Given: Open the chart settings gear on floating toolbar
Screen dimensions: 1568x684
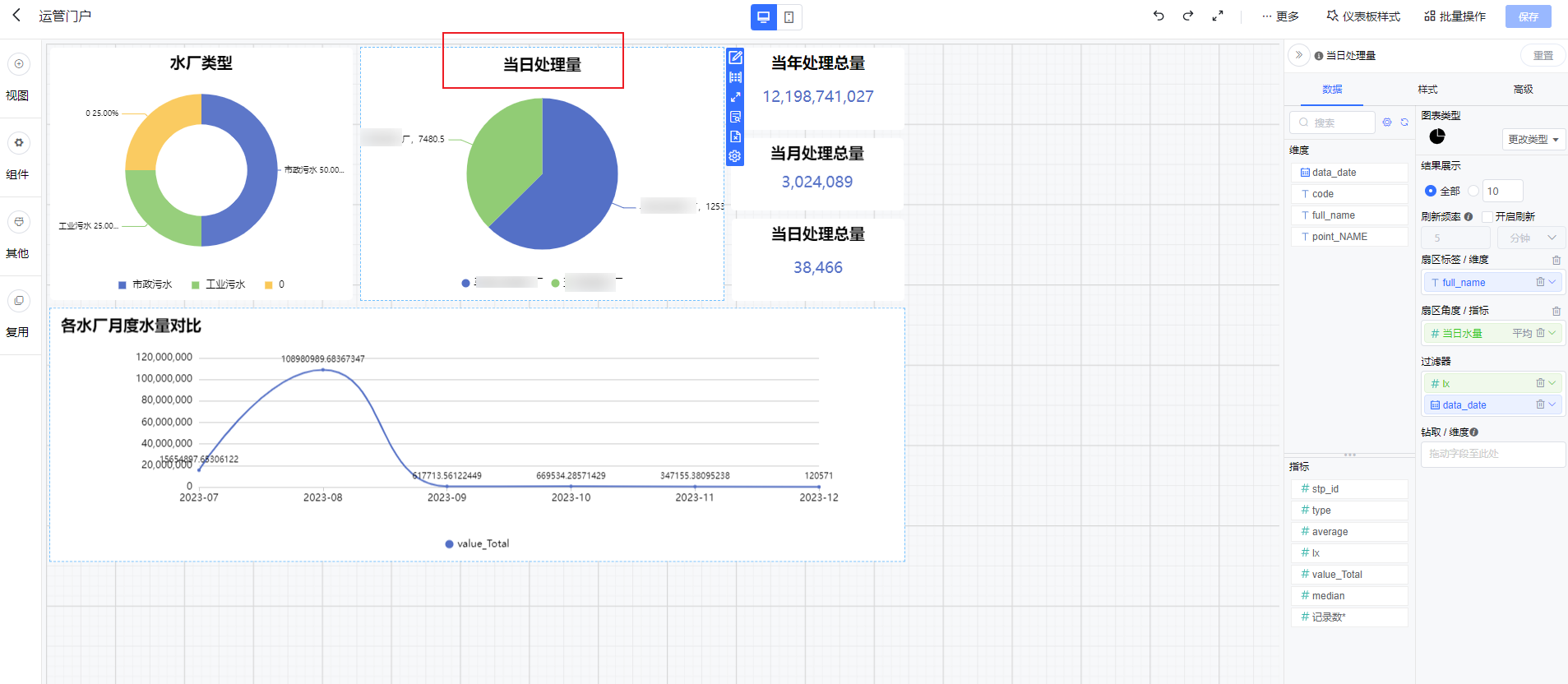Looking at the screenshot, I should (x=735, y=156).
